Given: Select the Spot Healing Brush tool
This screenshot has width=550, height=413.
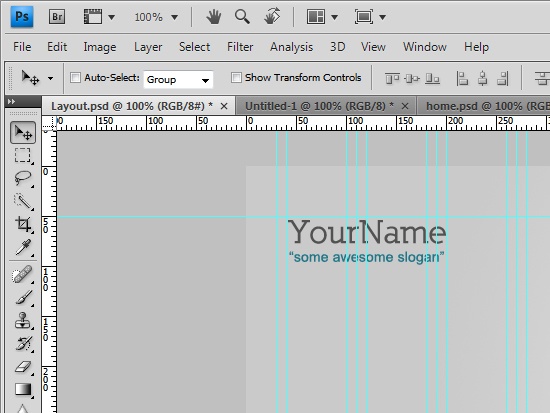Looking at the screenshot, I should pyautogui.click(x=22, y=275).
